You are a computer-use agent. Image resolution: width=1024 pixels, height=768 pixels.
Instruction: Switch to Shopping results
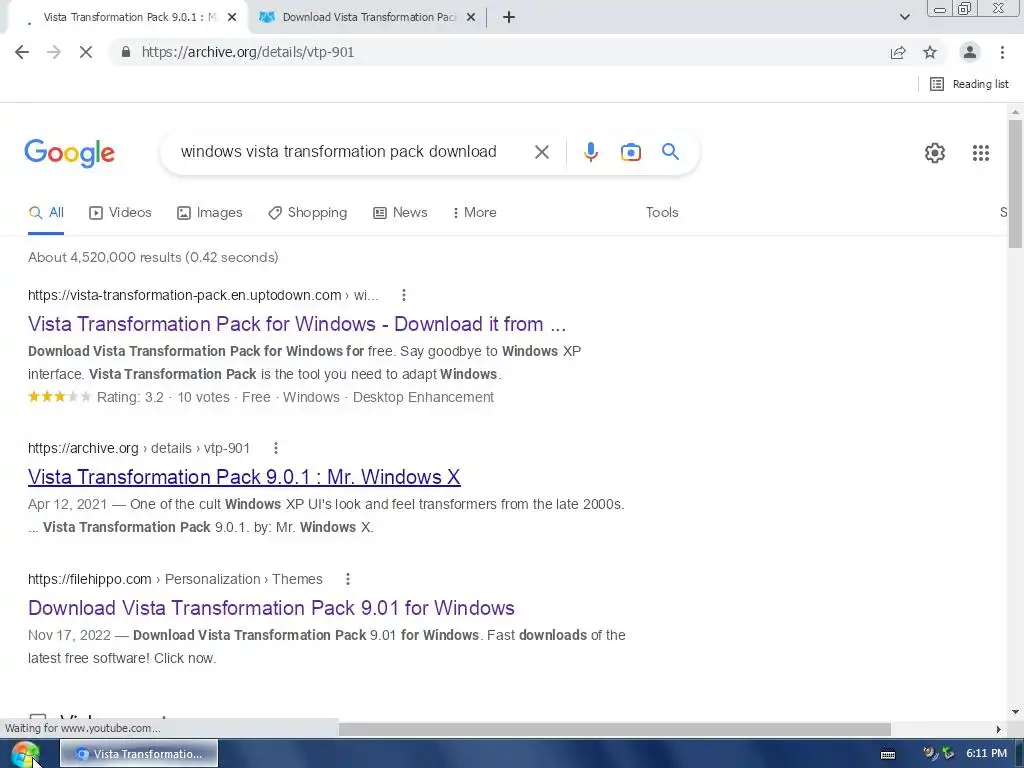(308, 213)
